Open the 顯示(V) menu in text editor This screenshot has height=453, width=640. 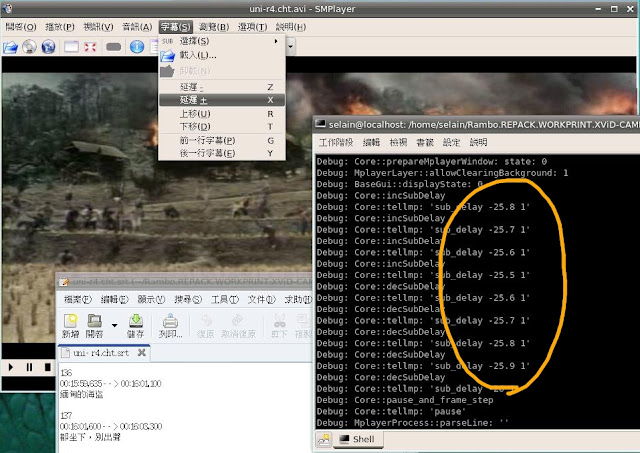coord(151,300)
